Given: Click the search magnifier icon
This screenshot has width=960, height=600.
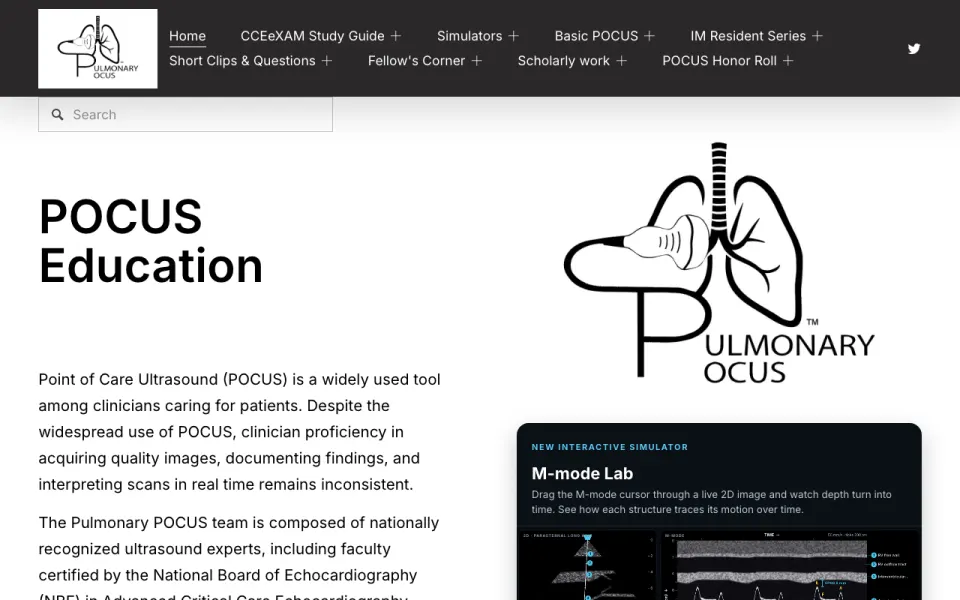Looking at the screenshot, I should [x=57, y=114].
